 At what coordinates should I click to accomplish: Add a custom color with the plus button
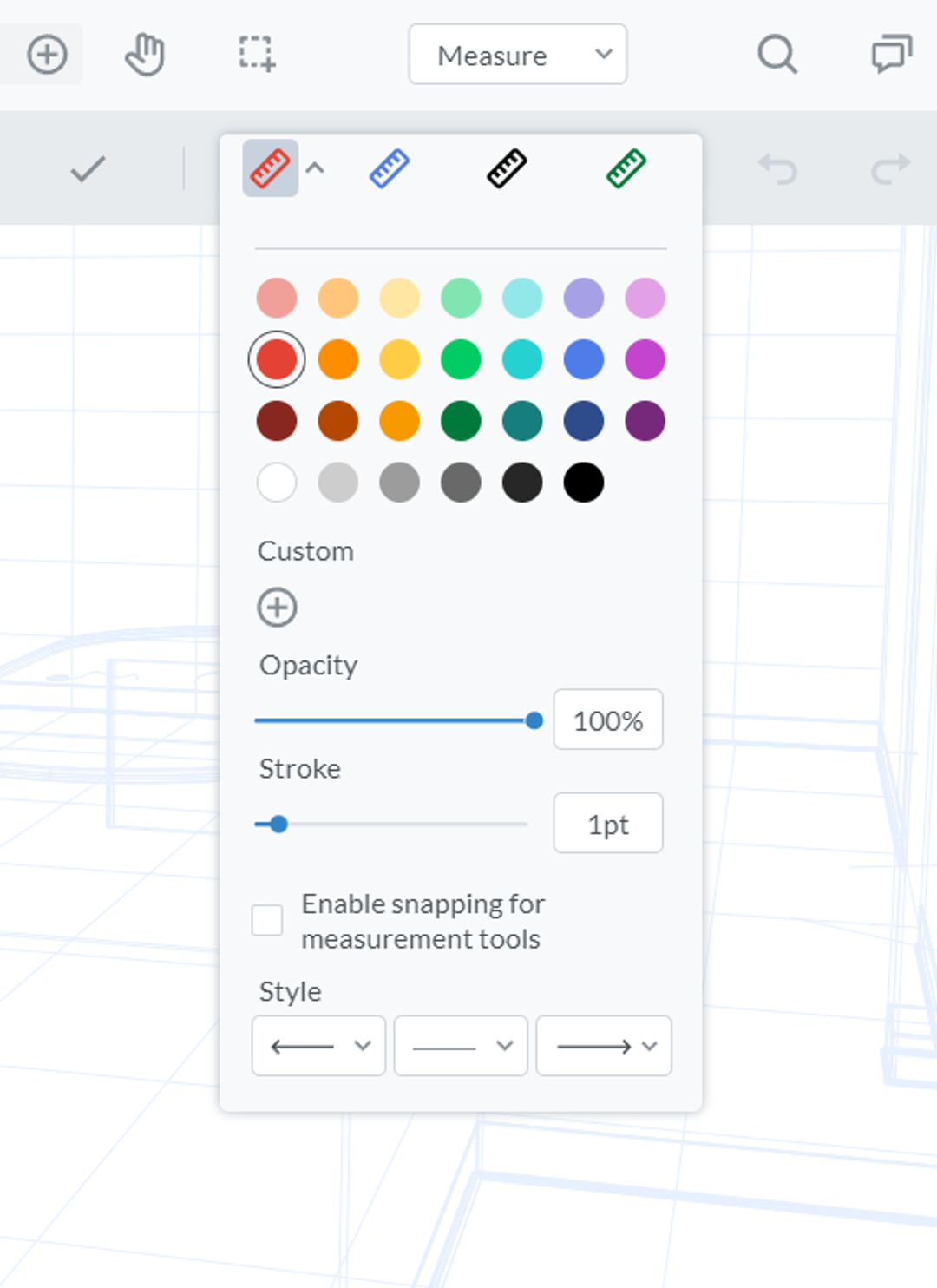pos(277,607)
